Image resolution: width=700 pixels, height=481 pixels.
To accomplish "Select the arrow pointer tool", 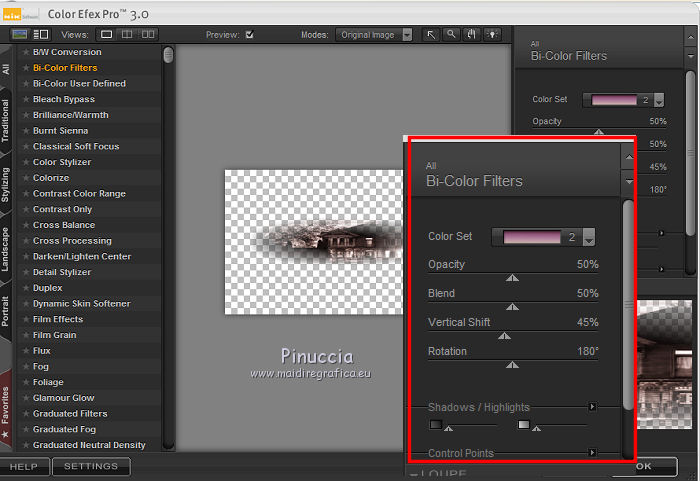I will point(431,34).
